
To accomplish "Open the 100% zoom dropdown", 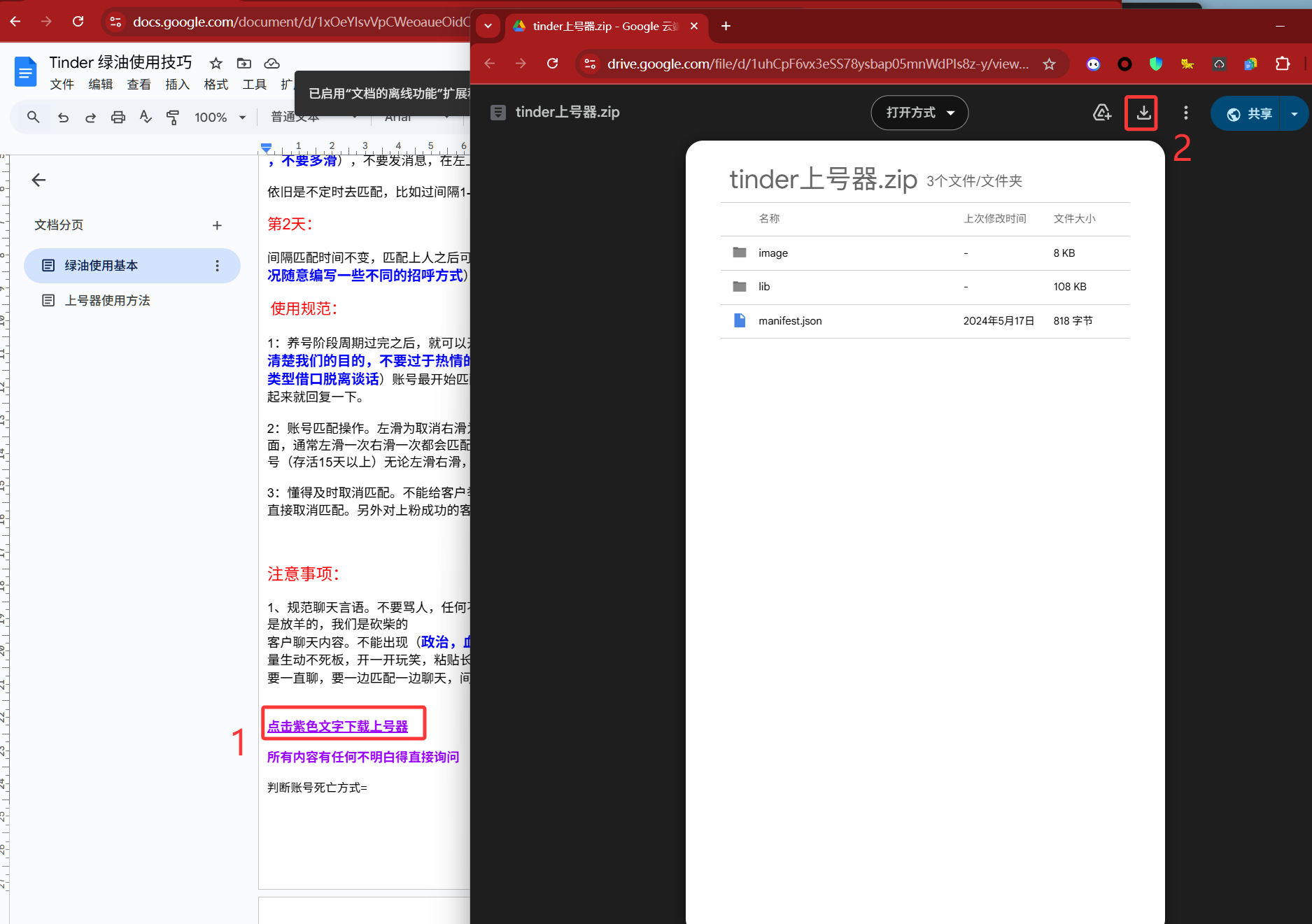I will click(220, 118).
